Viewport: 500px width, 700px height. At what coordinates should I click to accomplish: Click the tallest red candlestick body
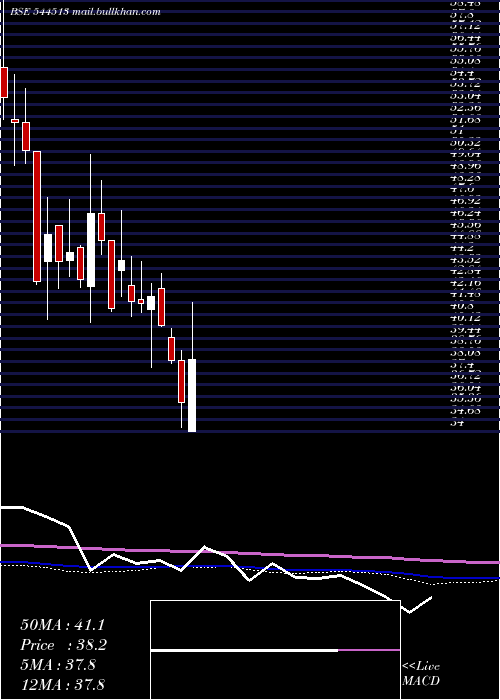(x=37, y=217)
